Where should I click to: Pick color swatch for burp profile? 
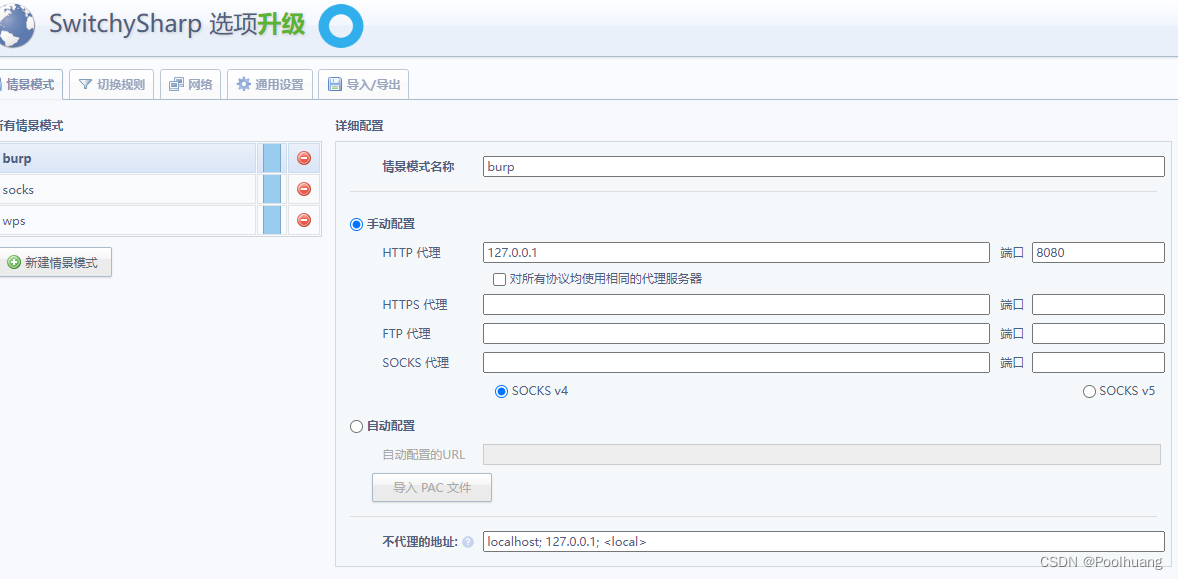pos(272,158)
